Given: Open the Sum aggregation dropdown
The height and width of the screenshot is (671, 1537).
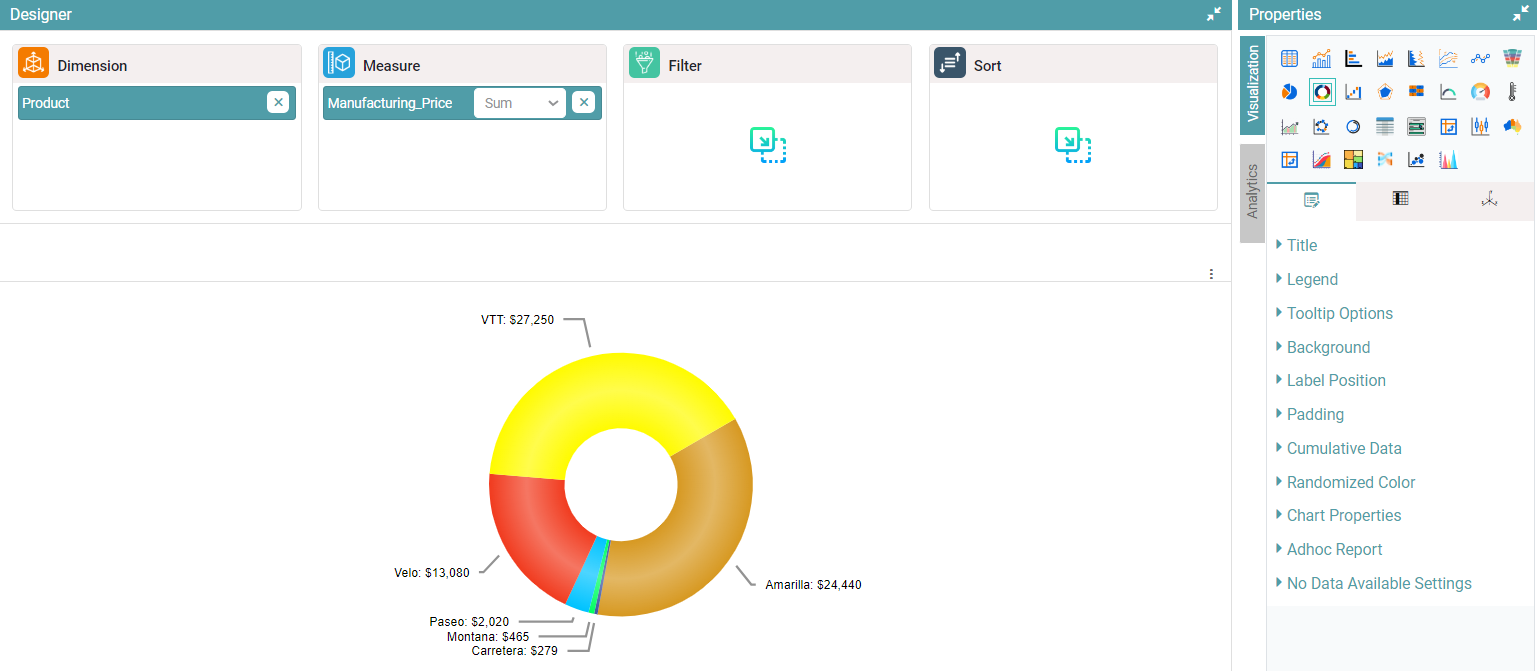Looking at the screenshot, I should coord(519,103).
